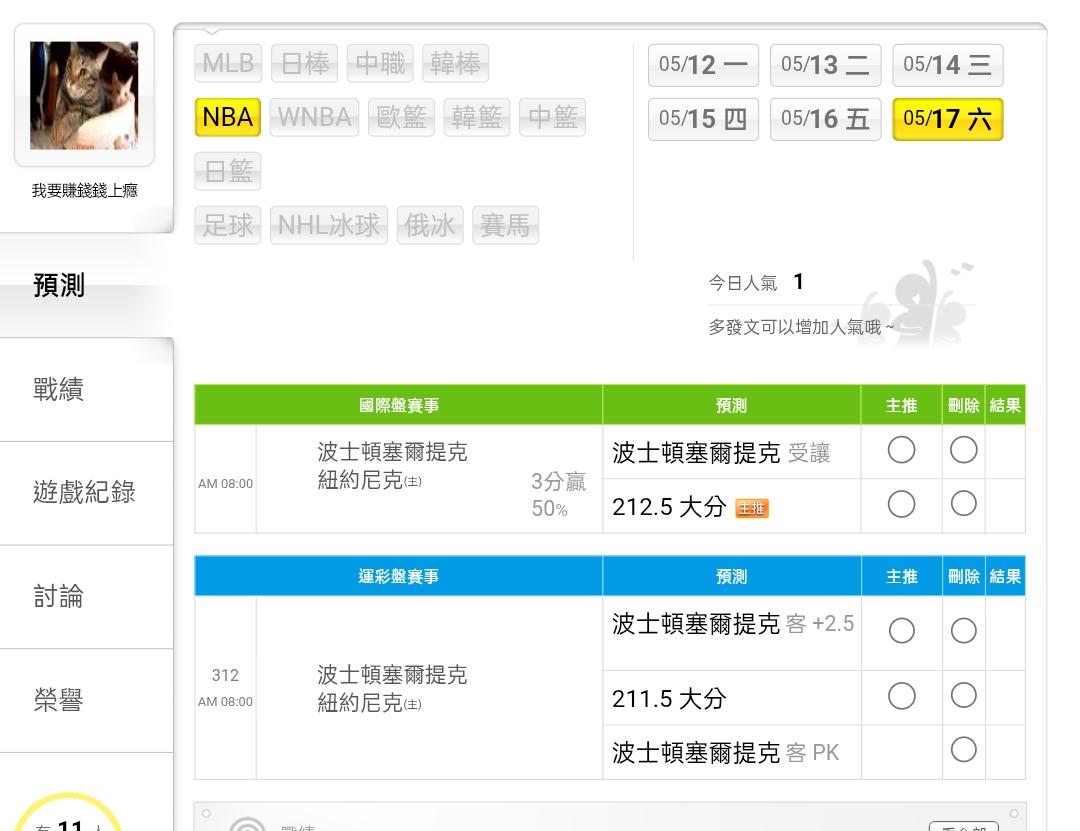The width and height of the screenshot is (1080, 831).
Task: Select the 中籃 league tab
Action: [x=552, y=117]
